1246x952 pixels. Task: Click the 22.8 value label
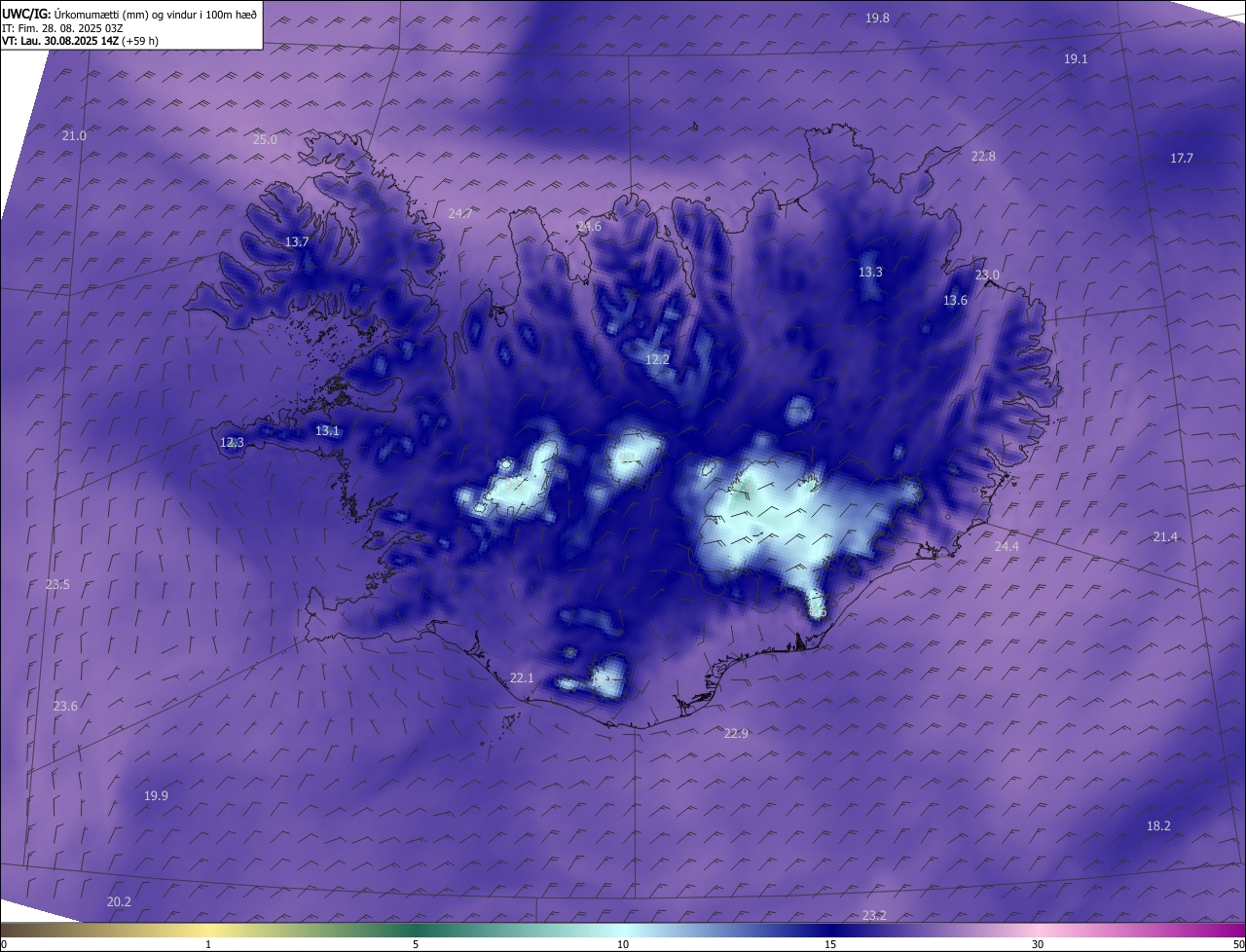point(983,156)
